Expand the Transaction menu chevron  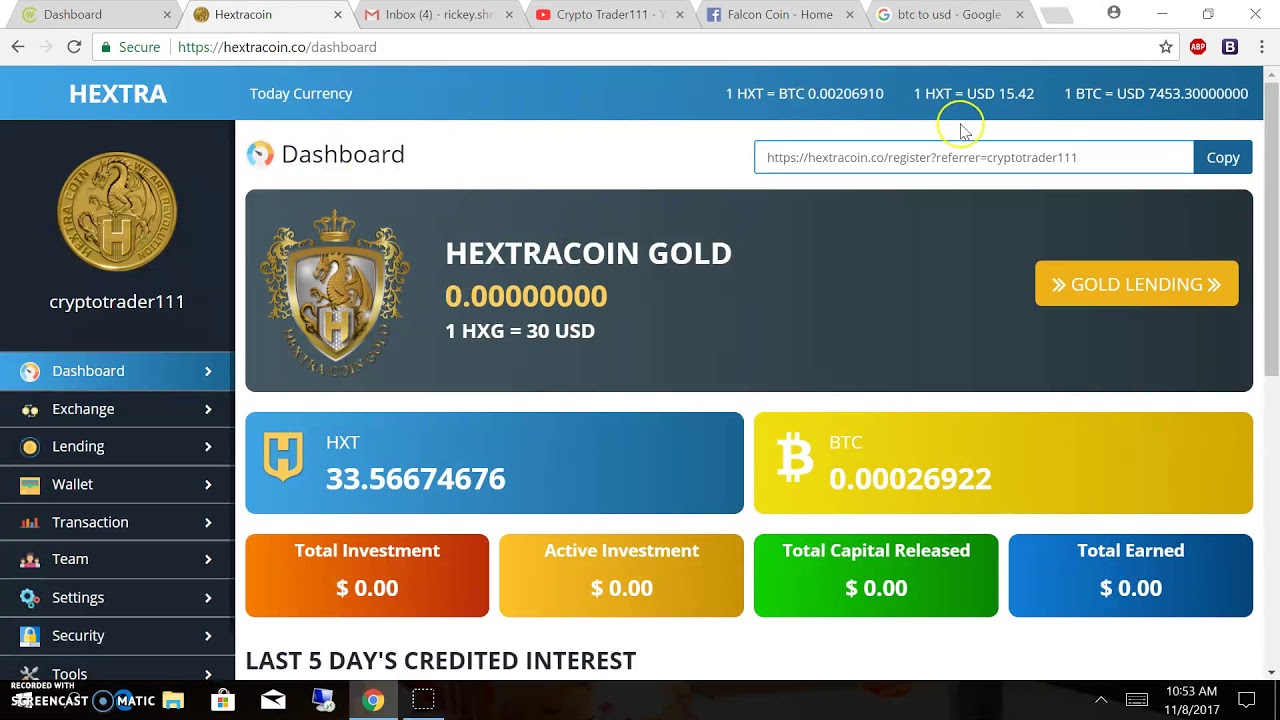(x=208, y=522)
